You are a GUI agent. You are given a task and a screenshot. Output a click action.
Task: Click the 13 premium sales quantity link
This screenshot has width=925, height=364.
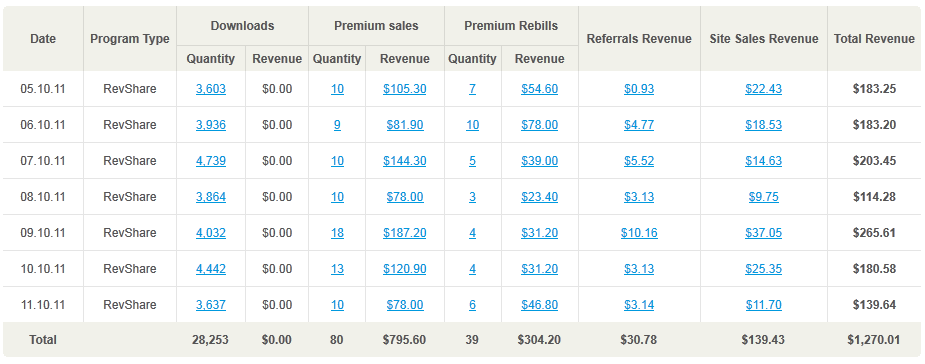[x=337, y=269]
